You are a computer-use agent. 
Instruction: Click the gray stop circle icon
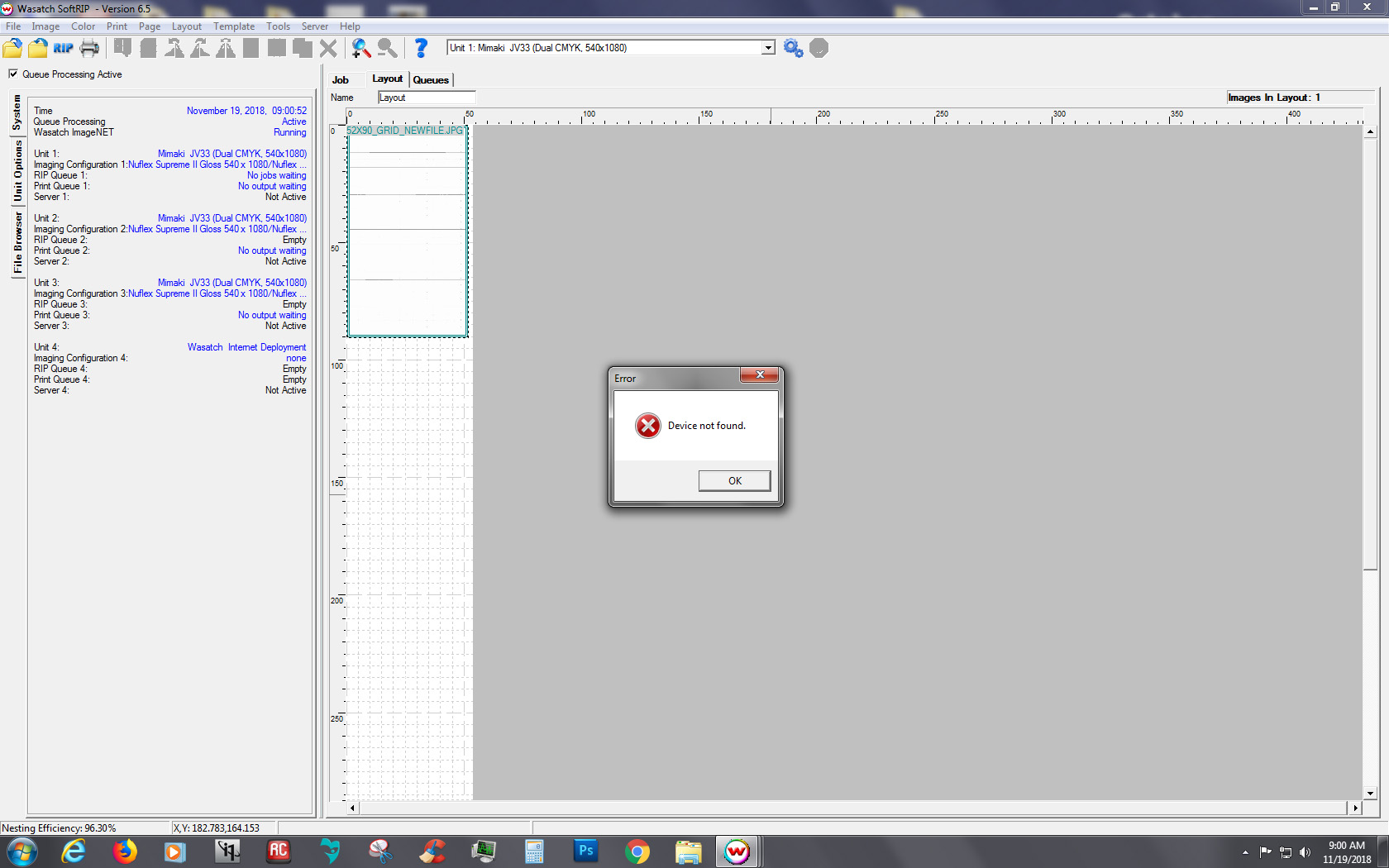point(819,48)
